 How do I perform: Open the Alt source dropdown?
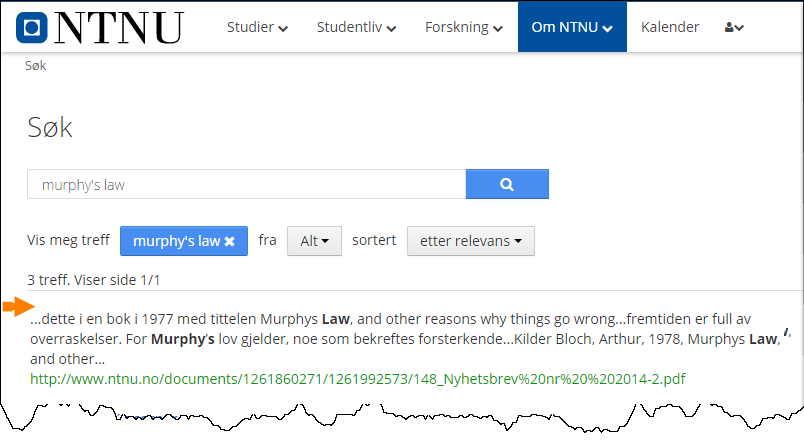(314, 241)
